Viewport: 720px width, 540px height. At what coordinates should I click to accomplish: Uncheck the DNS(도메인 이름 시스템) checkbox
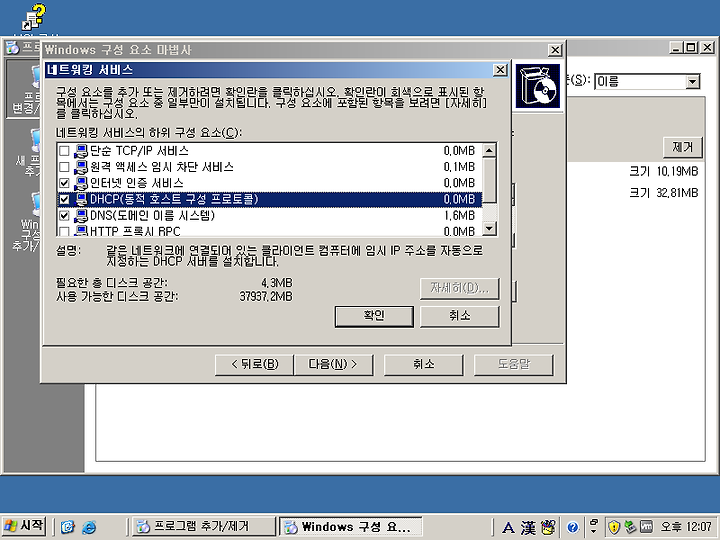click(x=64, y=215)
